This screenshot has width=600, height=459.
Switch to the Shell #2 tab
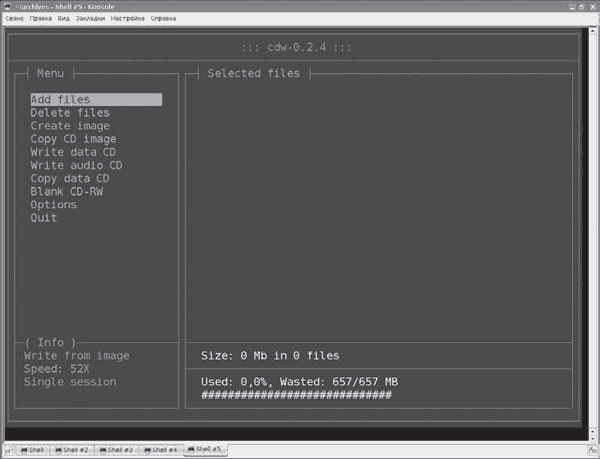coord(73,450)
